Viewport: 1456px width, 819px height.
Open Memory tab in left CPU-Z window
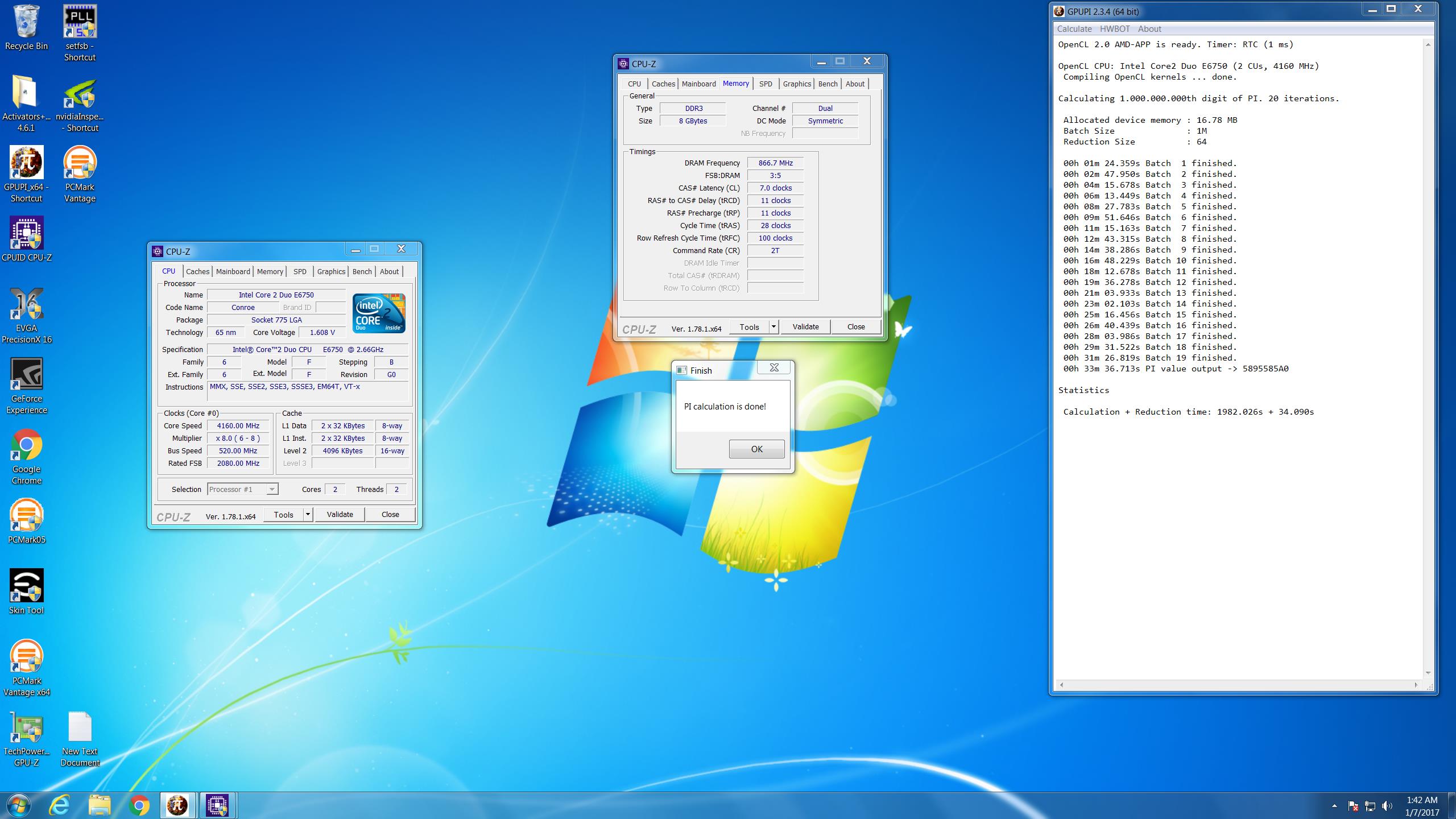click(270, 271)
